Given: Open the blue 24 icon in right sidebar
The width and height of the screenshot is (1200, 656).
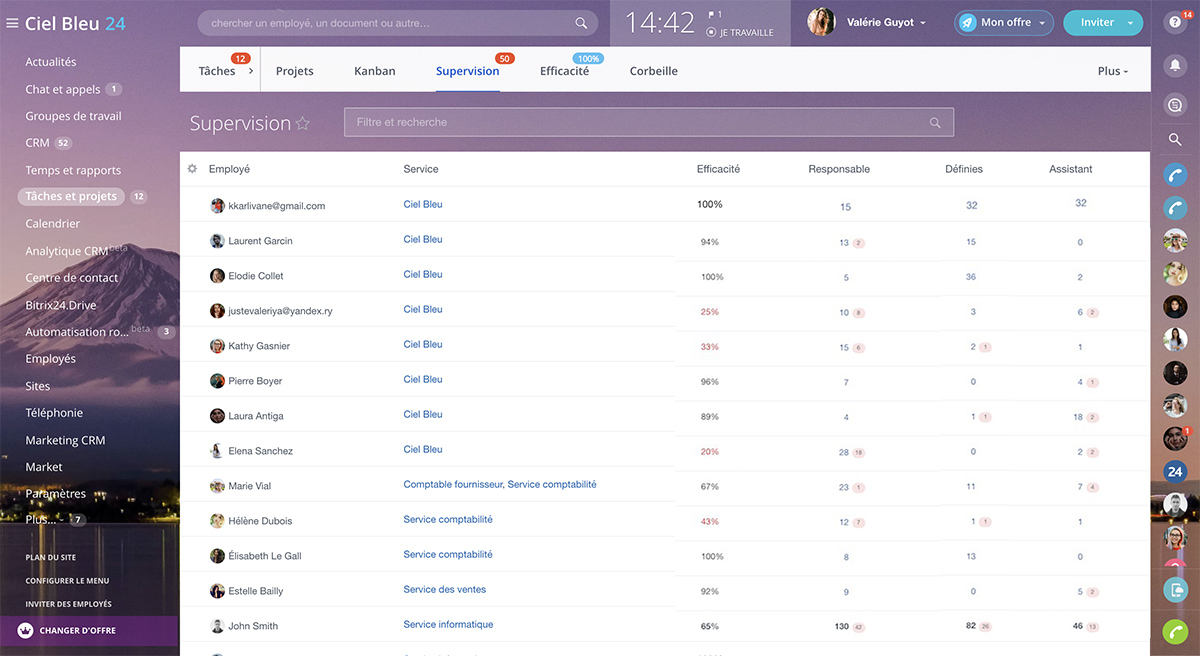Looking at the screenshot, I should click(1175, 471).
